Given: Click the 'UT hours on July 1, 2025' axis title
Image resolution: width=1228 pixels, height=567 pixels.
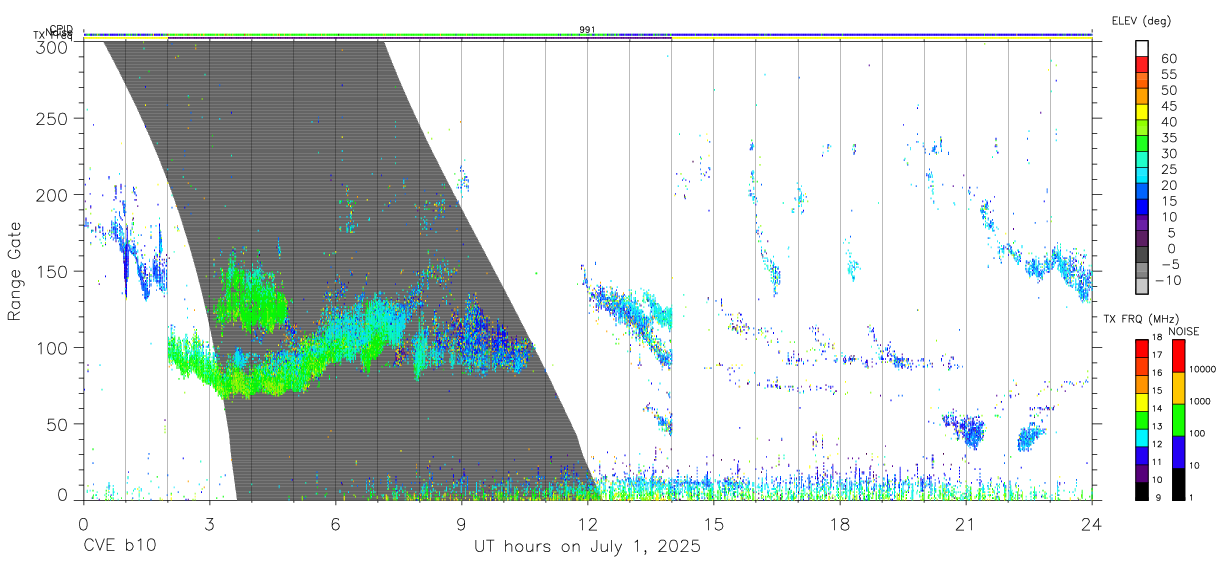Looking at the screenshot, I should 587,547.
